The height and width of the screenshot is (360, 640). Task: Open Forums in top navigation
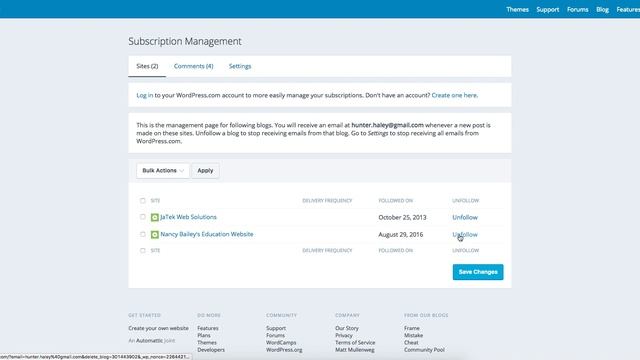[578, 9]
